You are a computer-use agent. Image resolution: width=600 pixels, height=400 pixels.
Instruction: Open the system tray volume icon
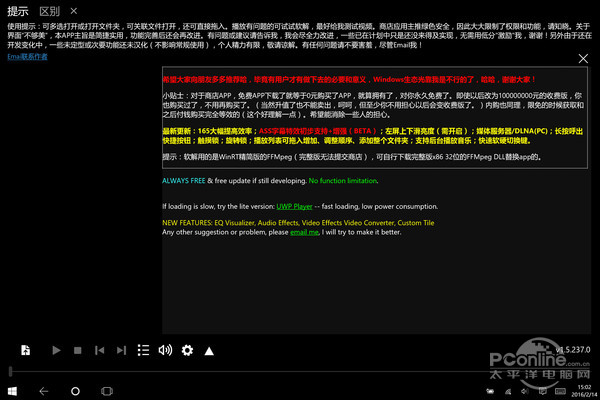(525, 391)
